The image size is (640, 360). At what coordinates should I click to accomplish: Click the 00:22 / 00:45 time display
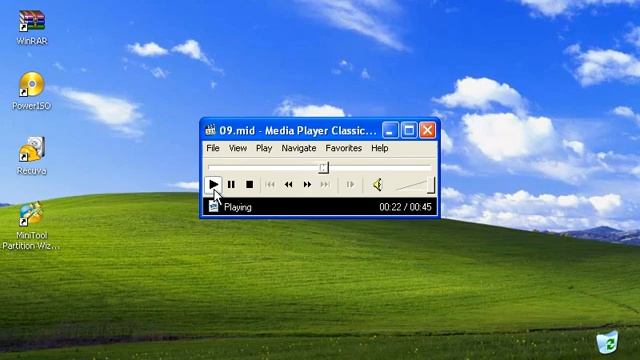[x=405, y=207]
